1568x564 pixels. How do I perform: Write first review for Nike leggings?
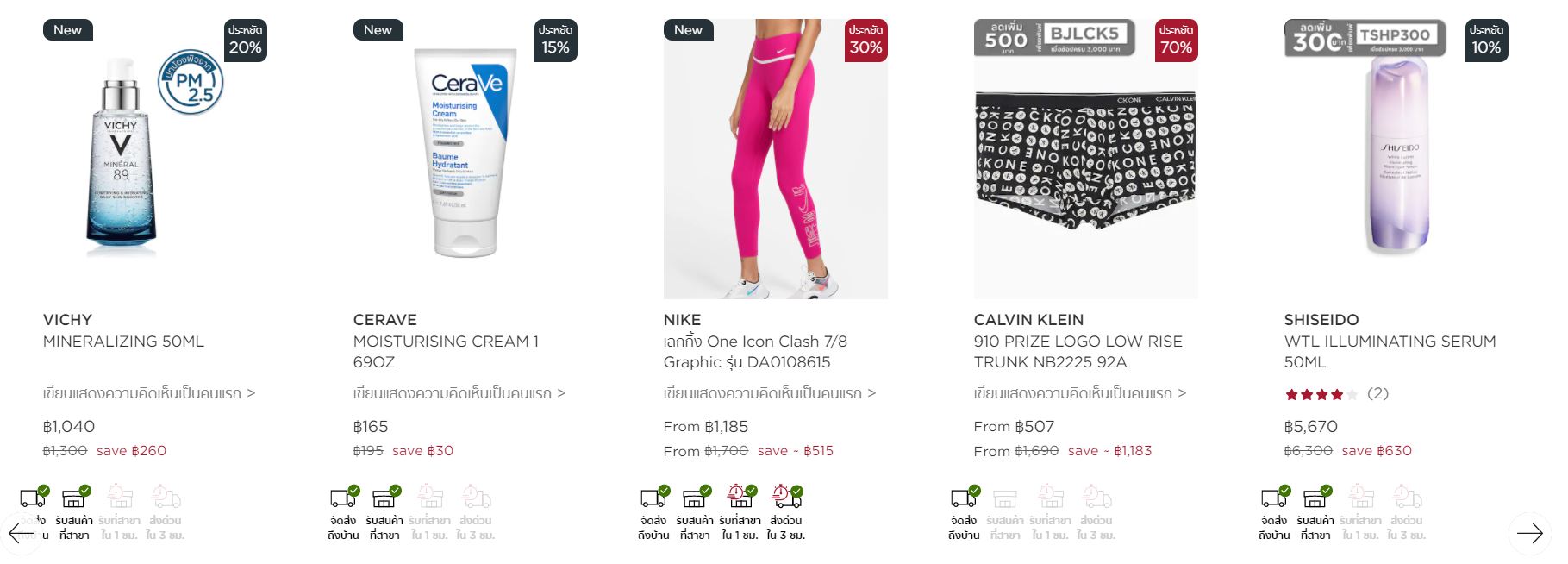[770, 393]
